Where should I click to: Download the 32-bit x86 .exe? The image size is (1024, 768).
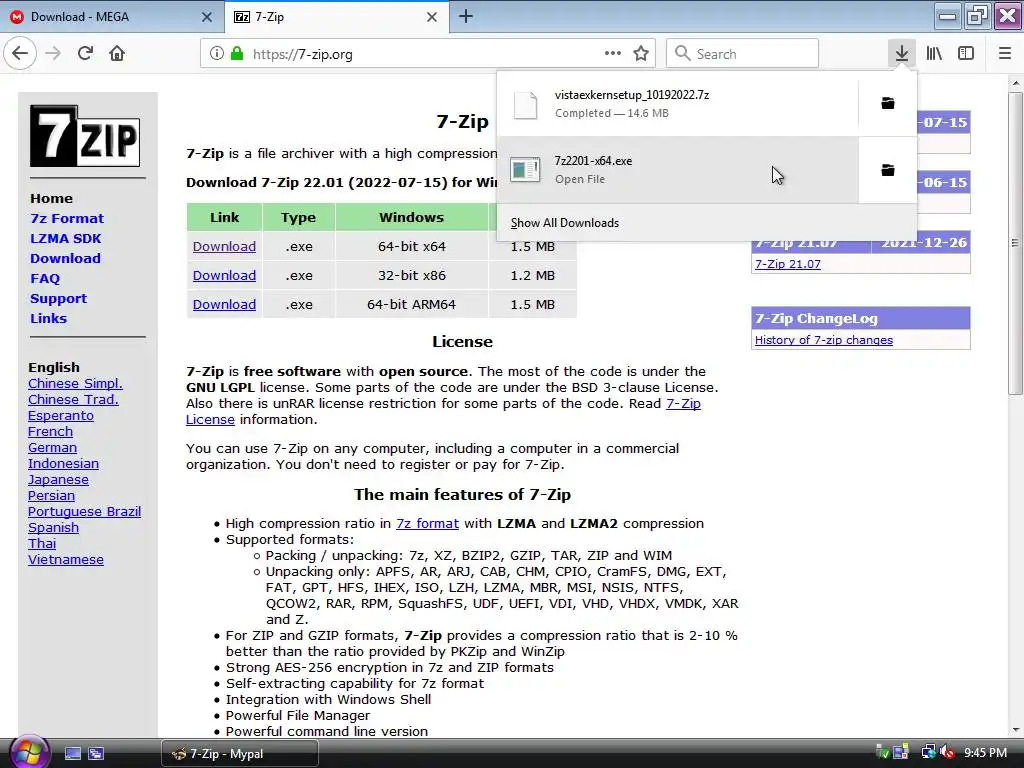(x=224, y=275)
